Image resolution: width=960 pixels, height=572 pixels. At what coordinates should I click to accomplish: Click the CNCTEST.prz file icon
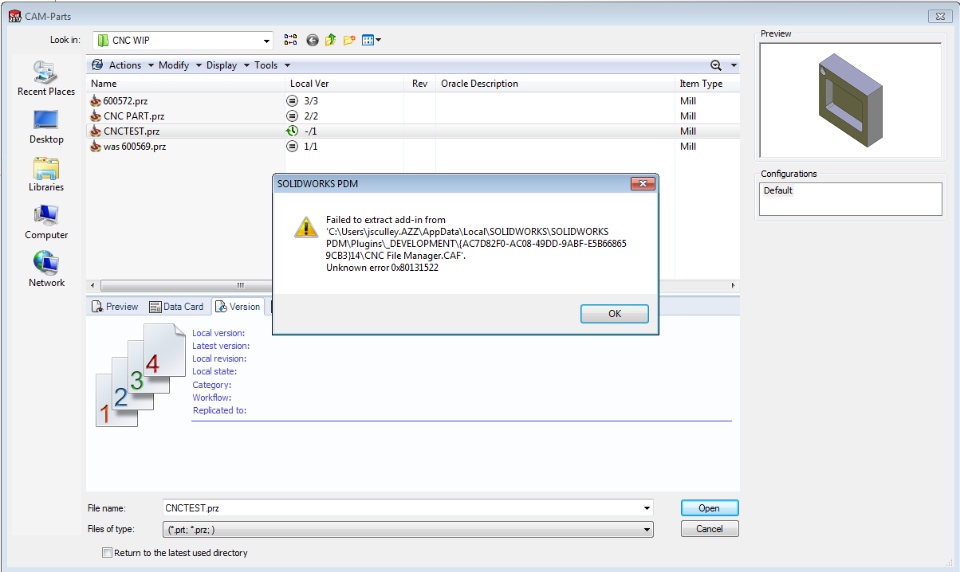point(96,131)
